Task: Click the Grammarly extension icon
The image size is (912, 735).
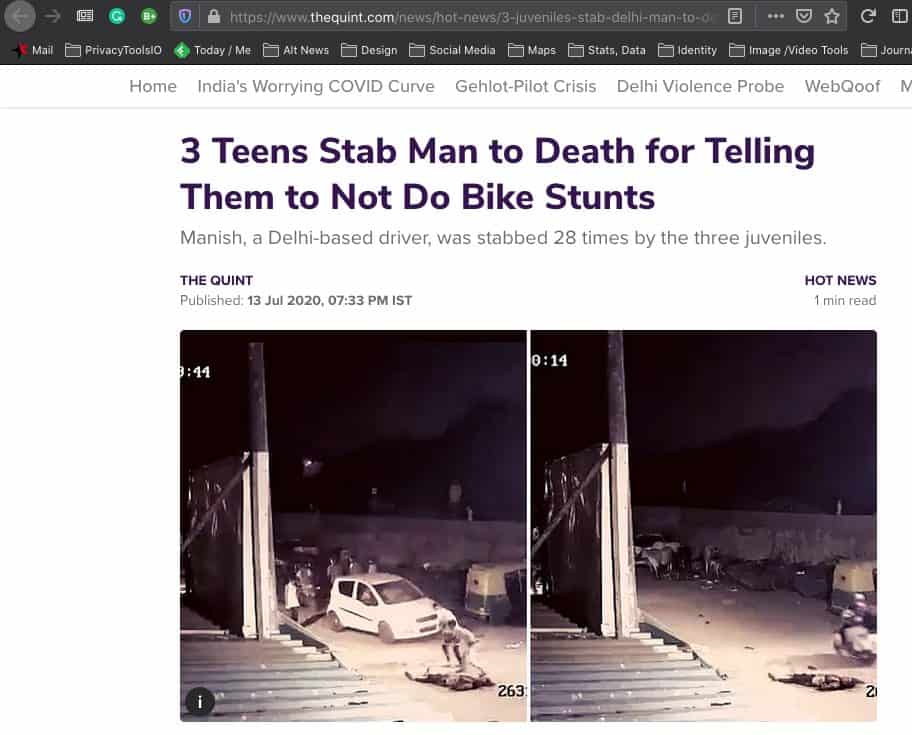Action: (x=117, y=16)
